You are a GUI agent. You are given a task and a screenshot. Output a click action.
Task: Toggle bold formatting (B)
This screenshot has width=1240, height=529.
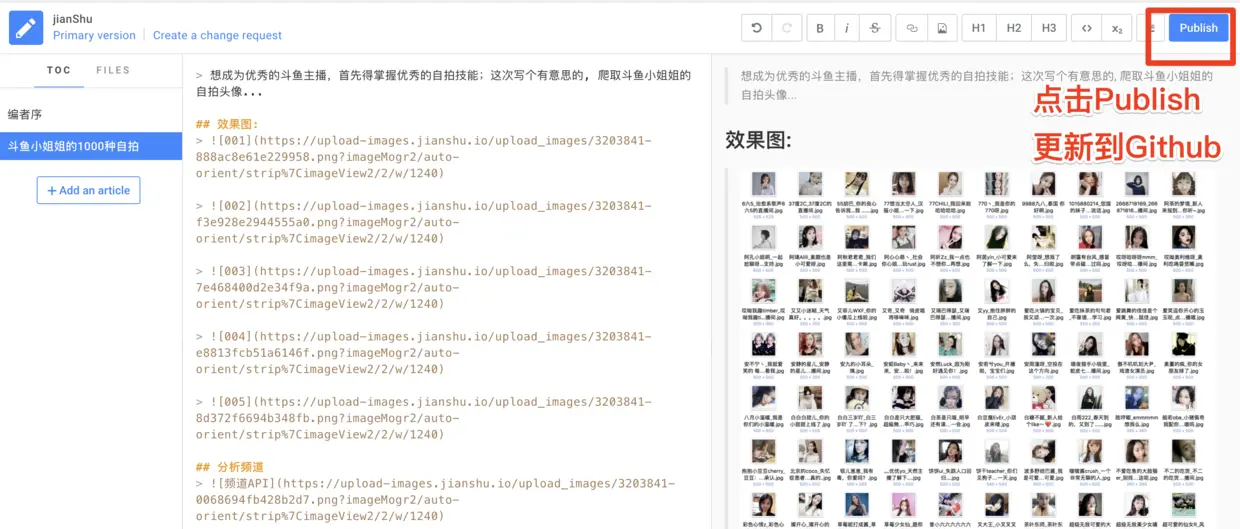820,28
